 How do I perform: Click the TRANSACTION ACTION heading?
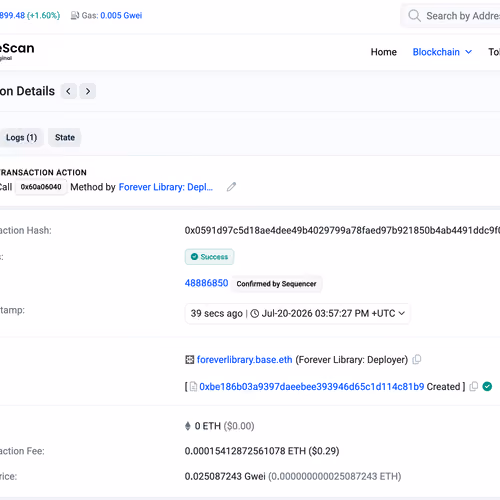pos(43,172)
